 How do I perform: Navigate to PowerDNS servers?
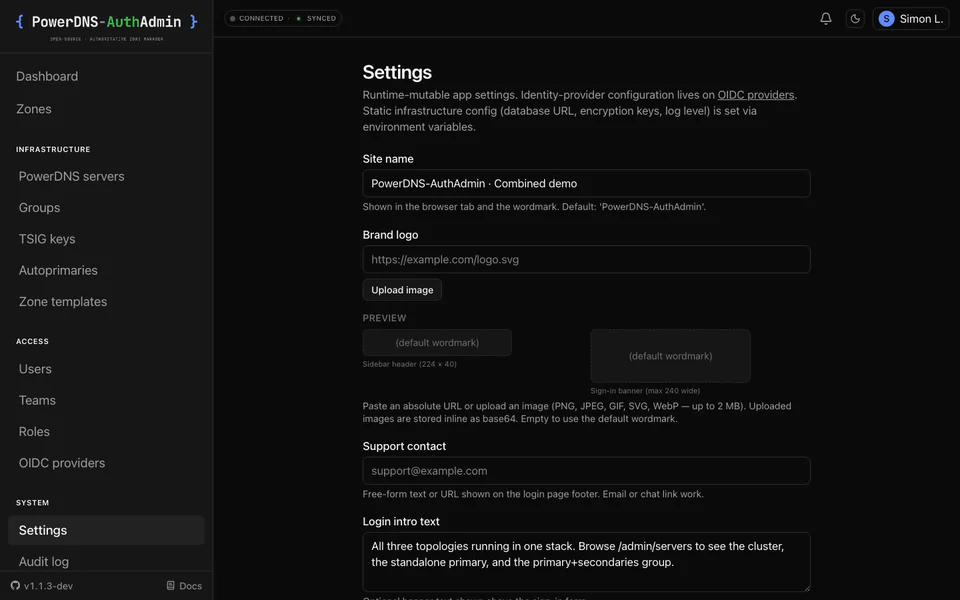pyautogui.click(x=72, y=176)
